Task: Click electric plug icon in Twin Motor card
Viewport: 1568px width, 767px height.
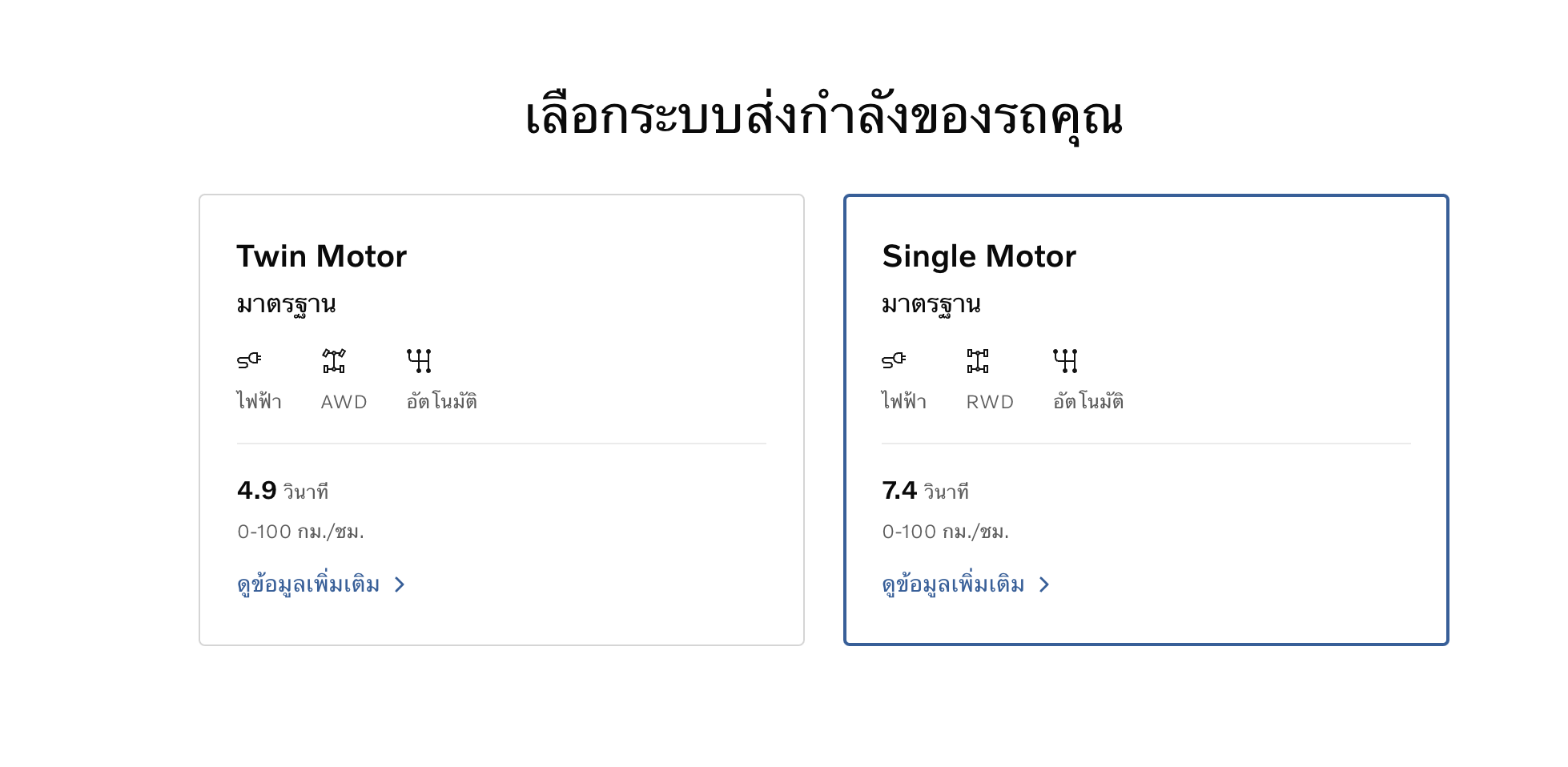Action: pyautogui.click(x=249, y=360)
